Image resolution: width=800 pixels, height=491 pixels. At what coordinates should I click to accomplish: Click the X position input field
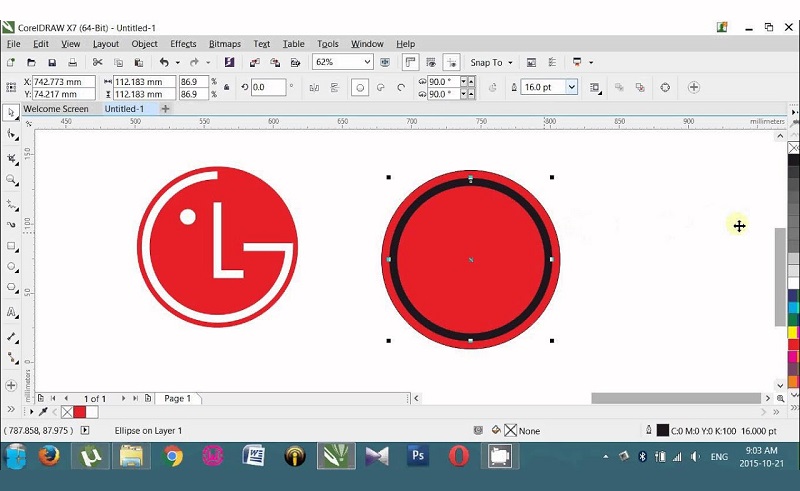coord(62,81)
